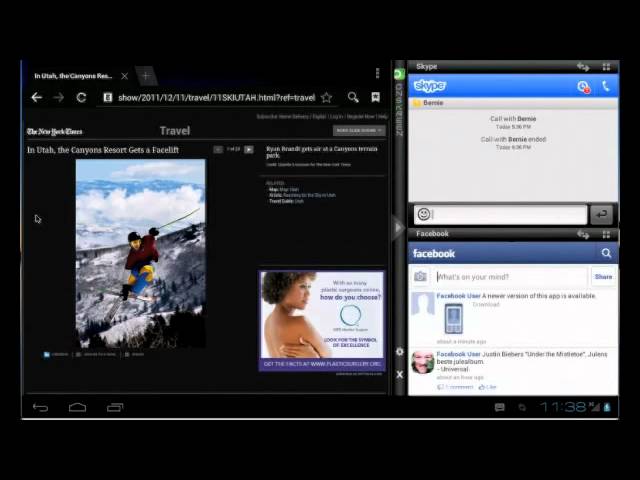Click the What's on your mind field

point(511,277)
